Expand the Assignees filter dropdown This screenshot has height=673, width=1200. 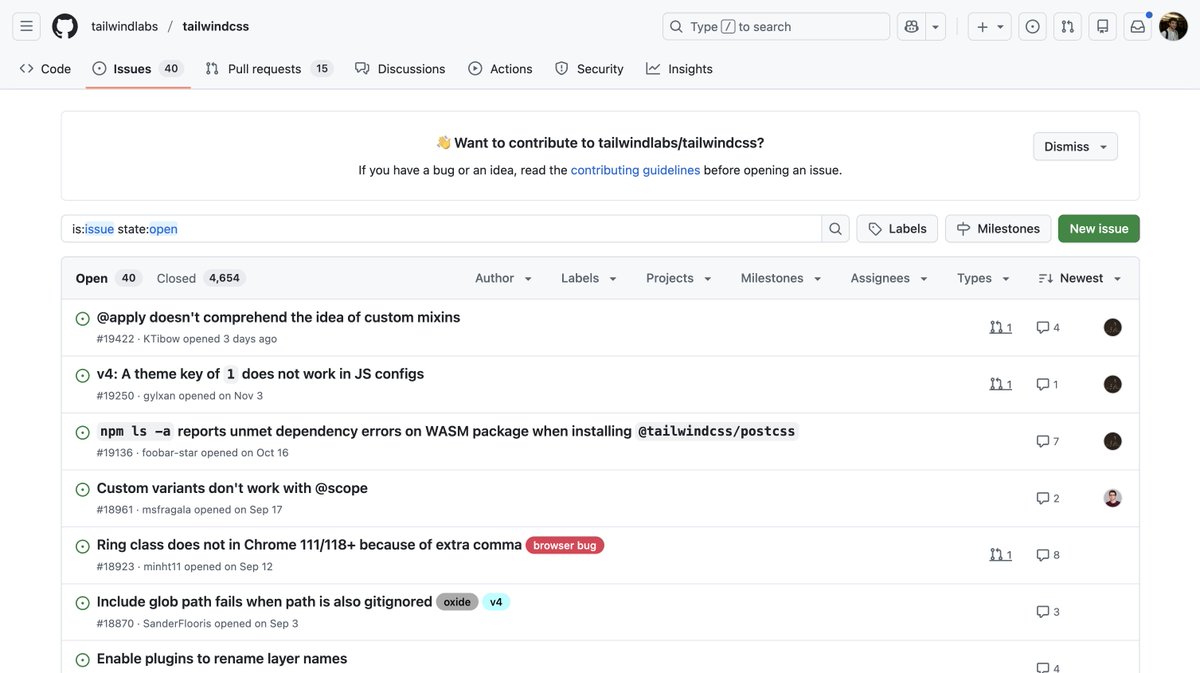889,278
